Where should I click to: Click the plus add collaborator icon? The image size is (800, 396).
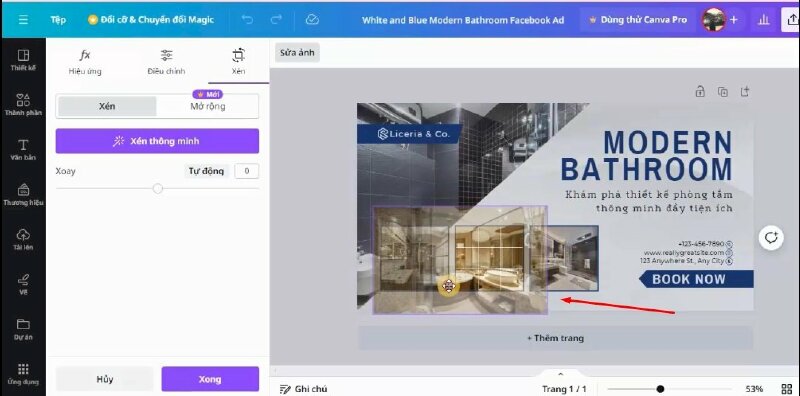point(734,20)
